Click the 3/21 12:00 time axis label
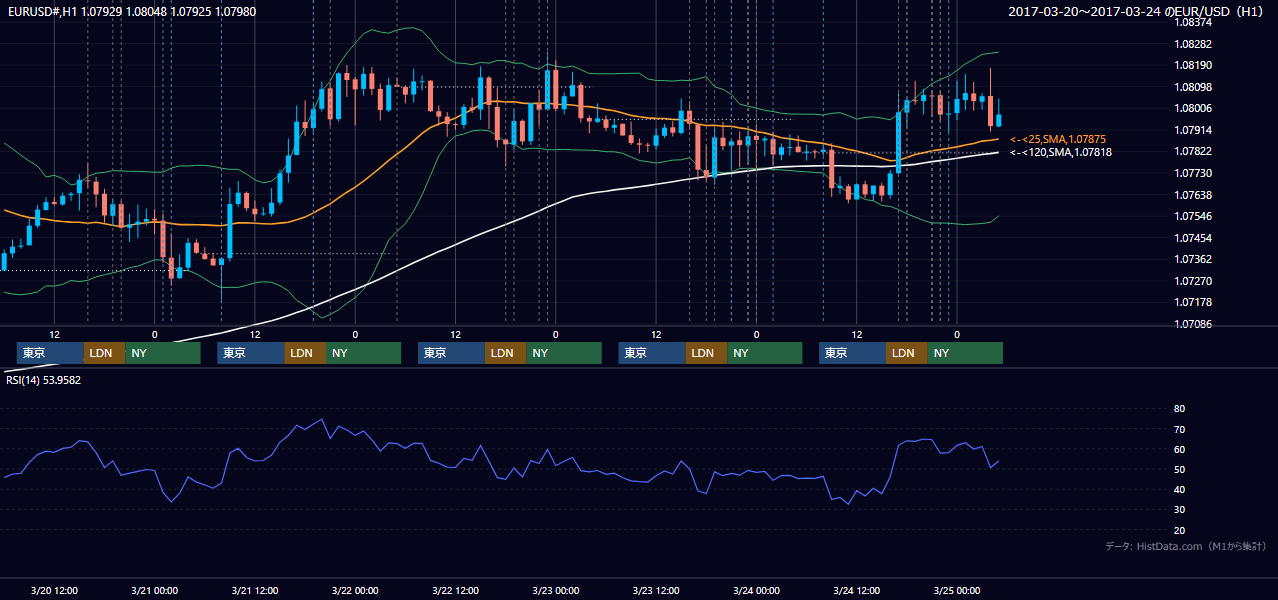1278x600 pixels. (255, 590)
